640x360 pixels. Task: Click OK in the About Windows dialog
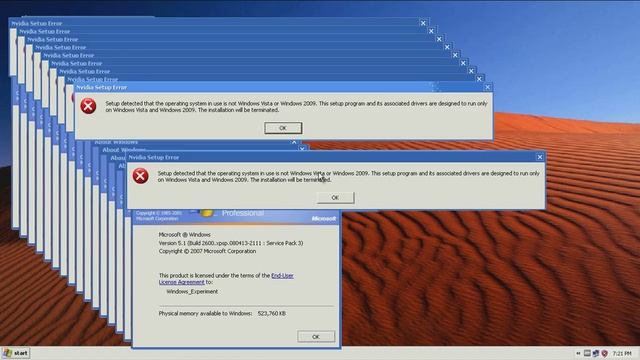pyautogui.click(x=316, y=337)
